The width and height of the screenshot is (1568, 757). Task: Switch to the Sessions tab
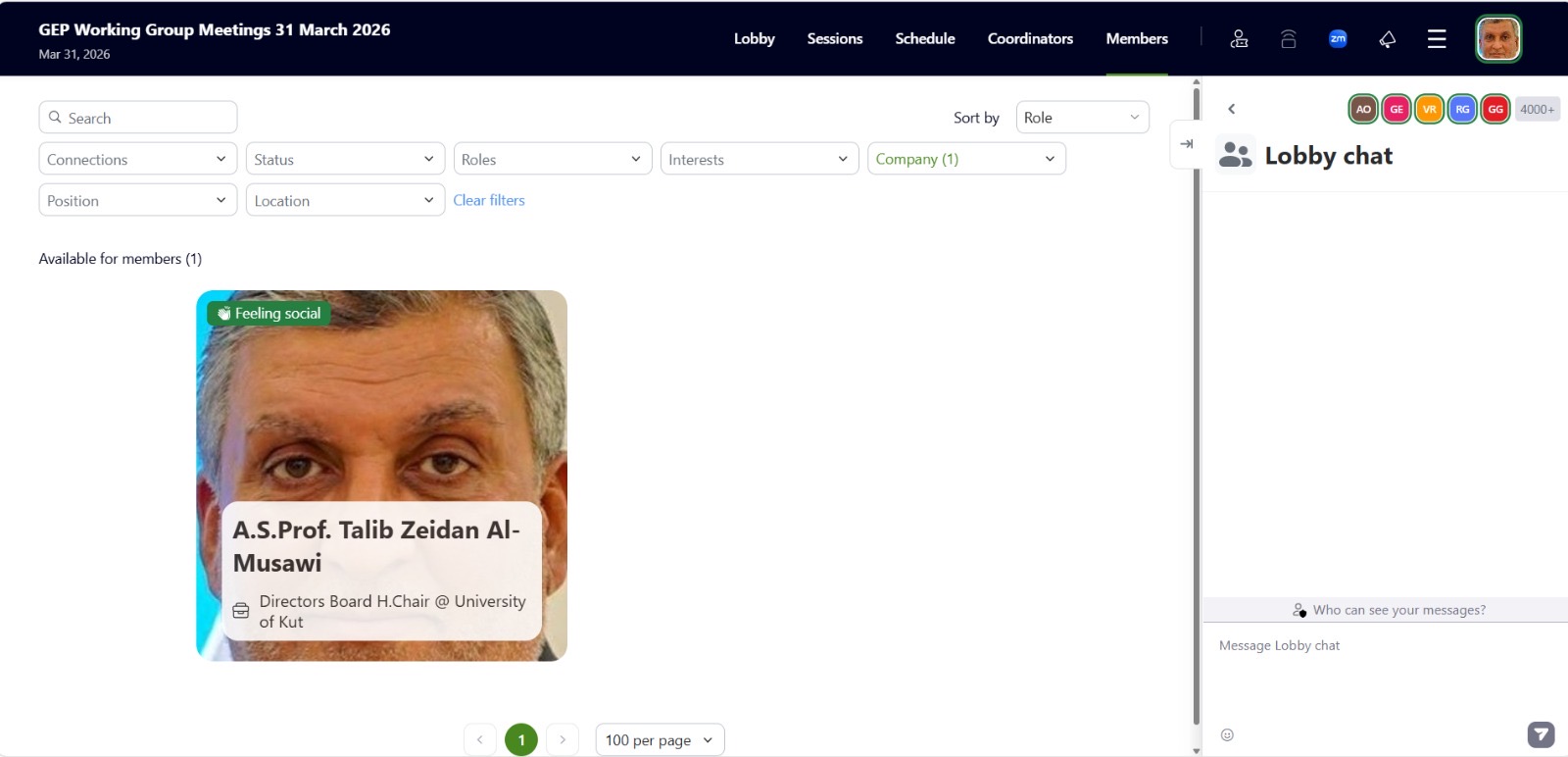(835, 39)
